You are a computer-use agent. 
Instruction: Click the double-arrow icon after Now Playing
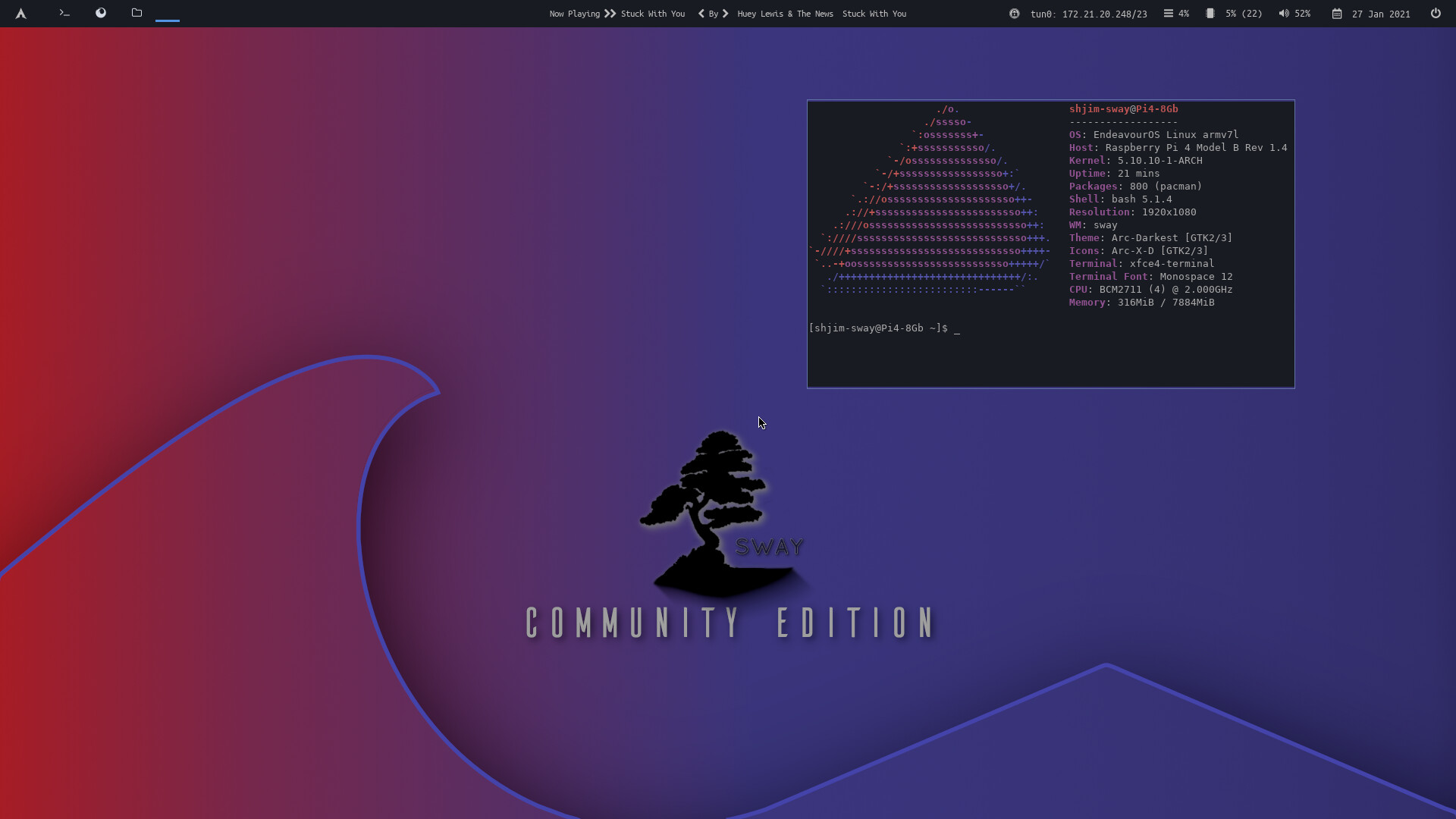(610, 14)
